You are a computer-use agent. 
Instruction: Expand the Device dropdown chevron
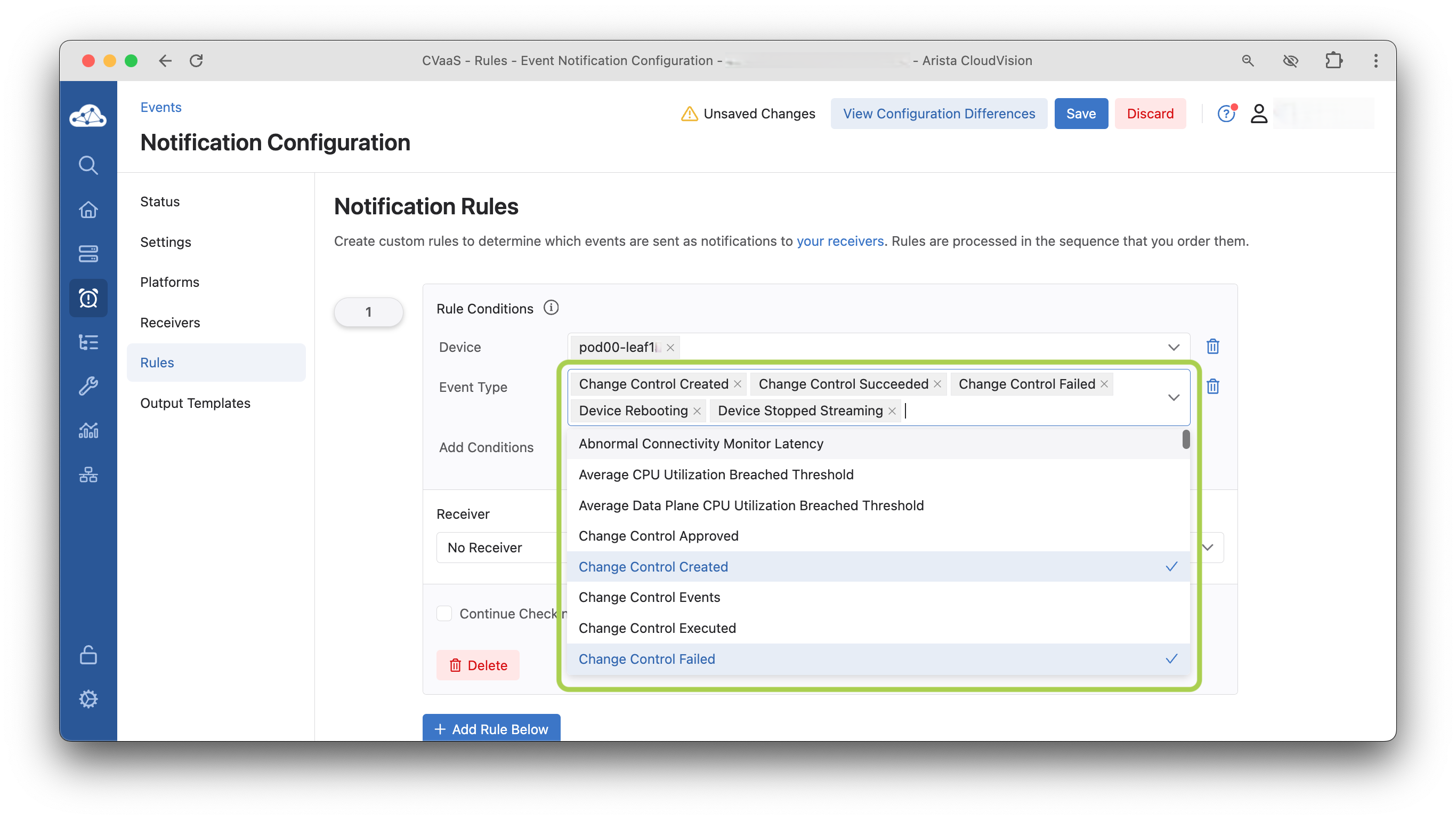click(1174, 347)
